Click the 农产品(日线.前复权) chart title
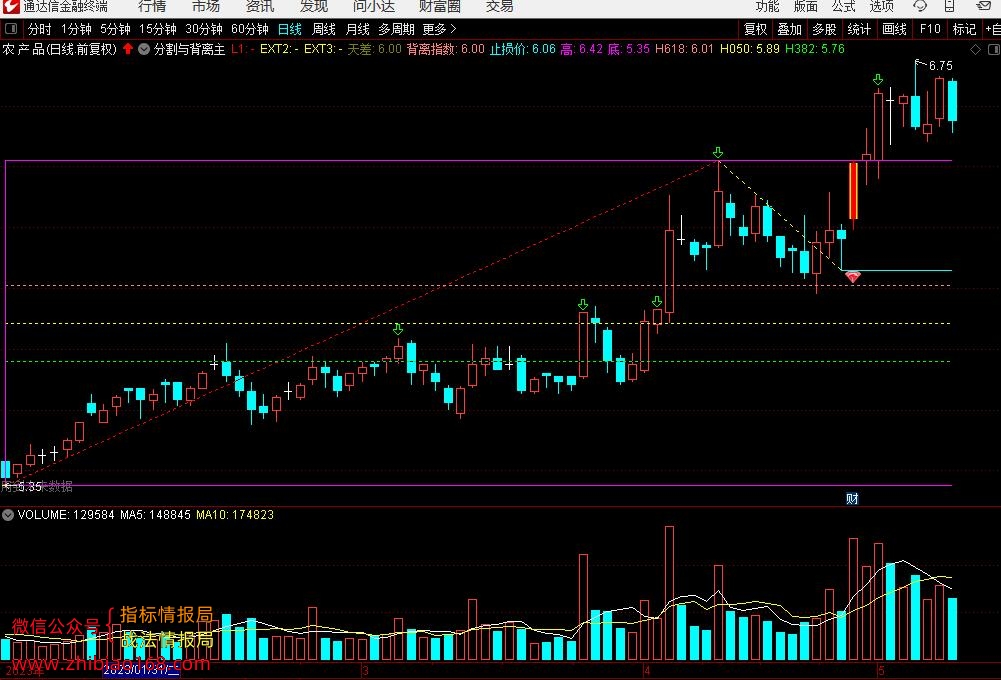The image size is (1001, 680). (x=59, y=49)
